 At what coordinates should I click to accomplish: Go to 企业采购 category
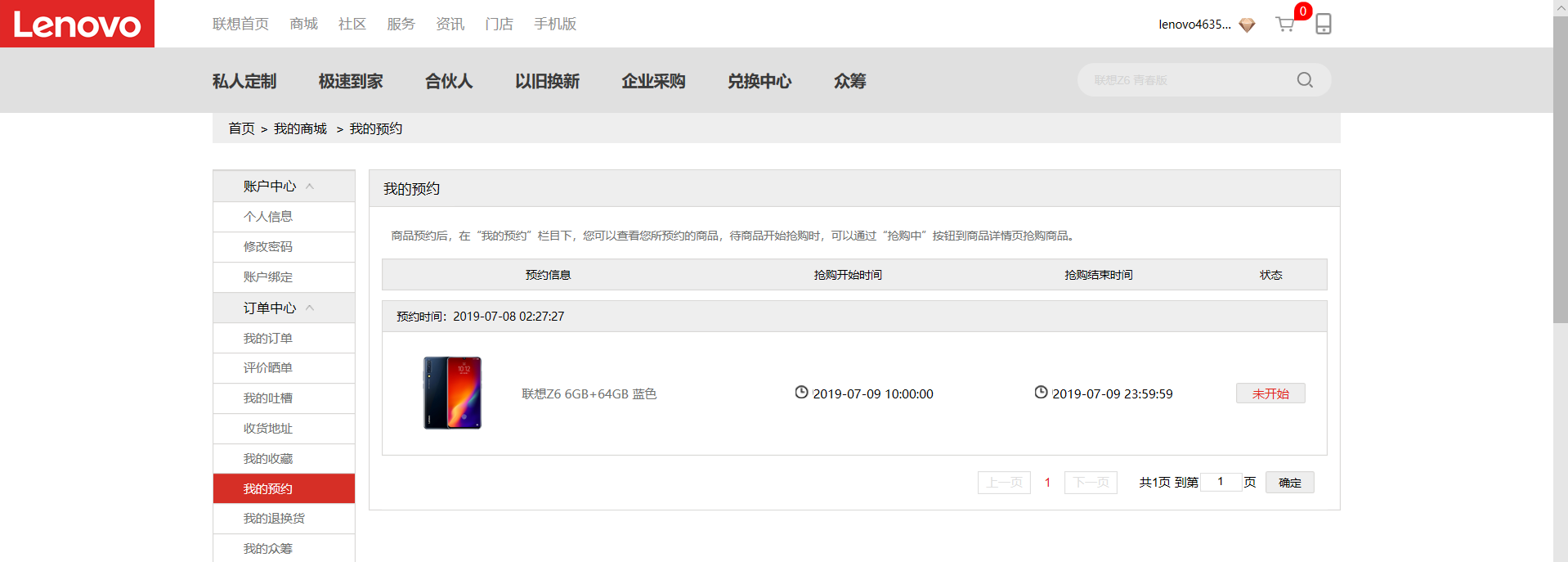(653, 81)
